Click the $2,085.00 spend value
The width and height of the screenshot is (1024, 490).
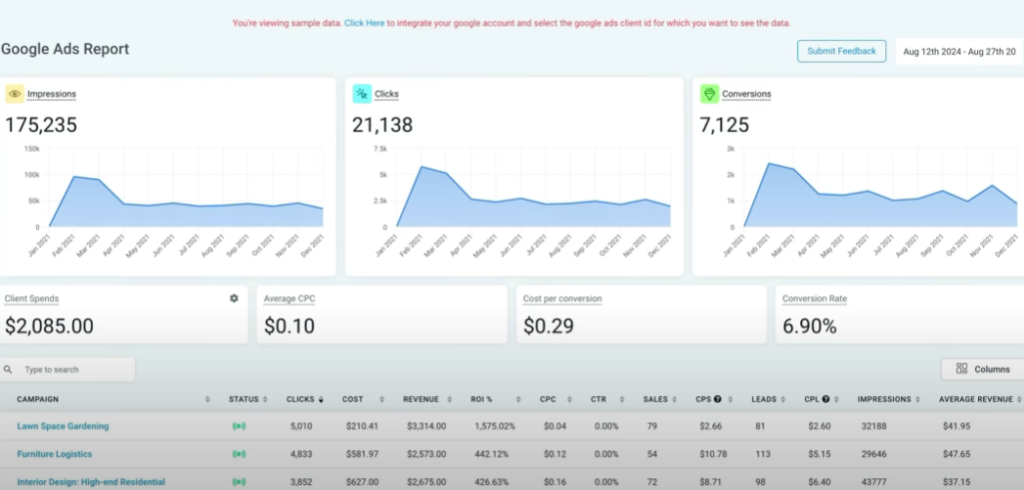tap(49, 326)
